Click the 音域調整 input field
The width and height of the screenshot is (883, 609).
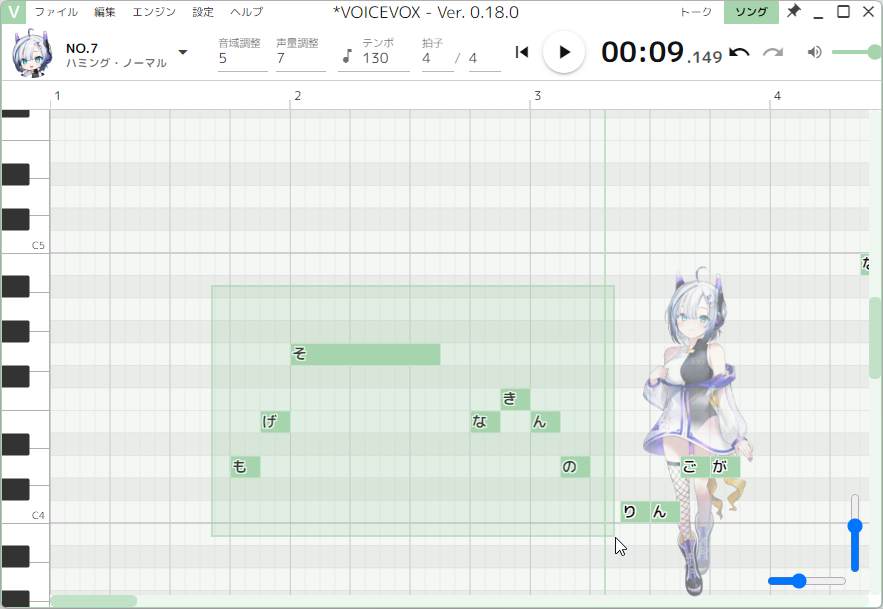242,59
